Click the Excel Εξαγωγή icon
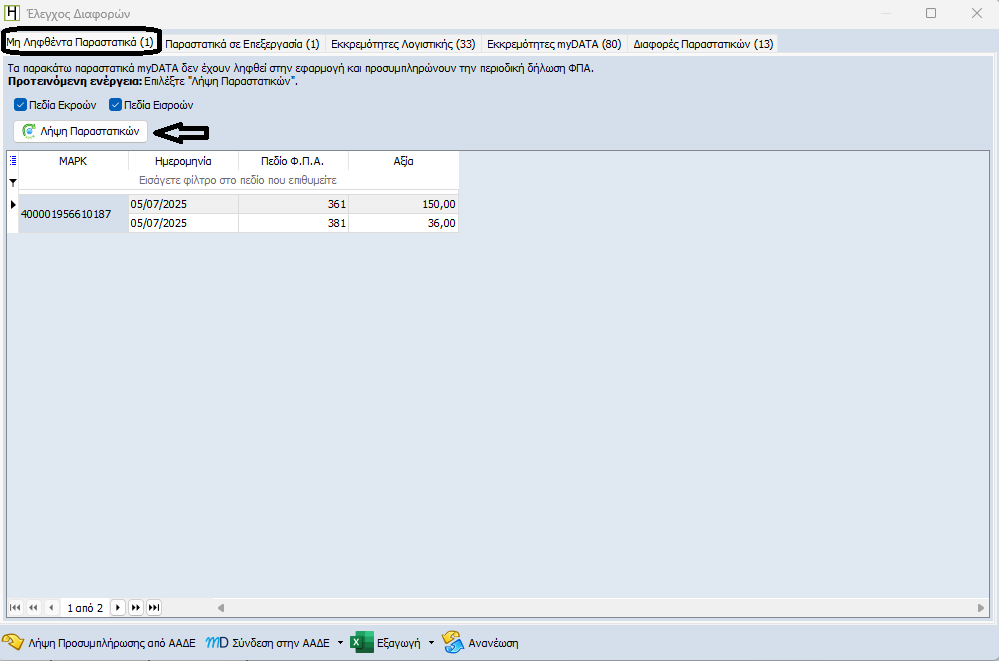 coord(362,642)
